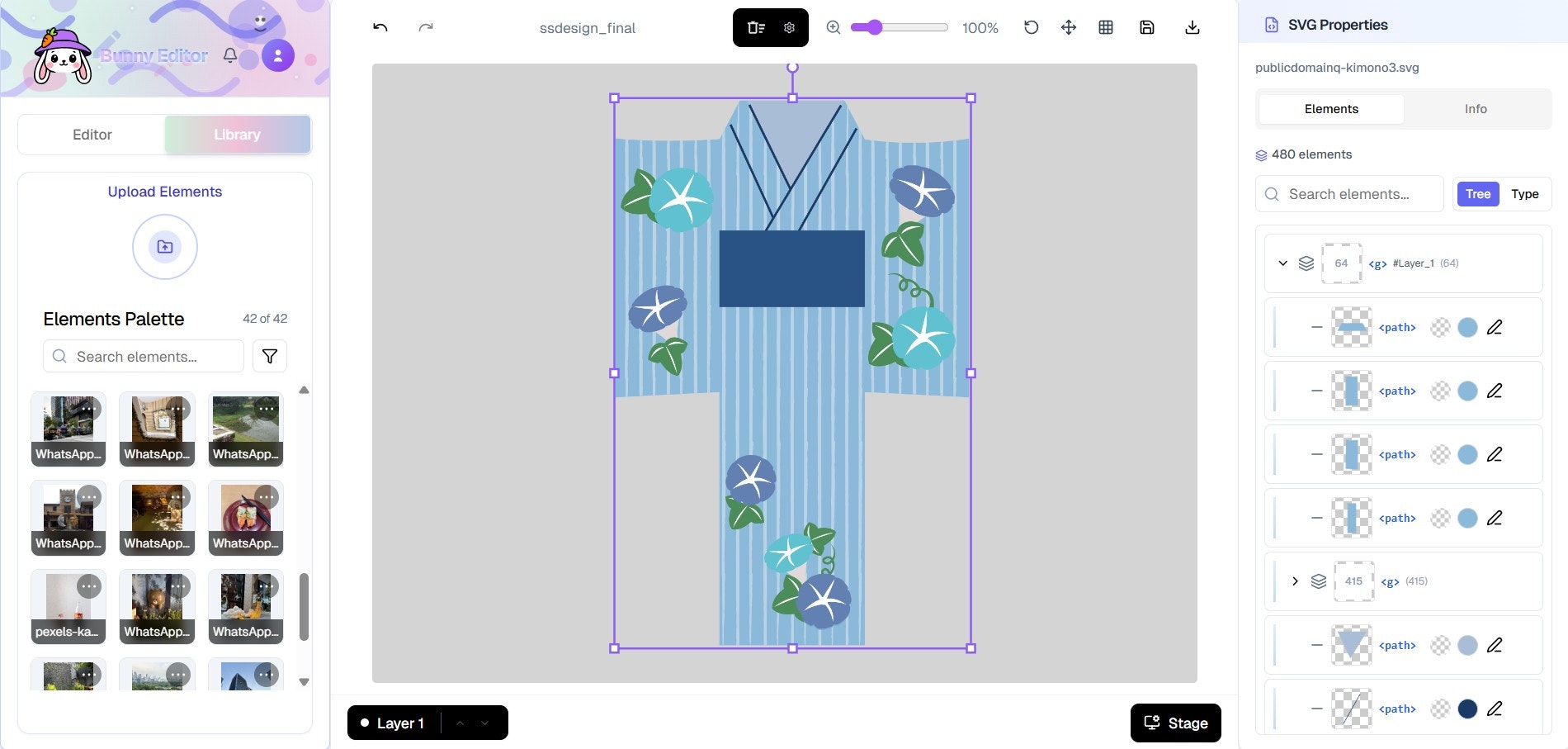Activate the move/pan tool
Screen dimensions: 1568x749
1068,27
